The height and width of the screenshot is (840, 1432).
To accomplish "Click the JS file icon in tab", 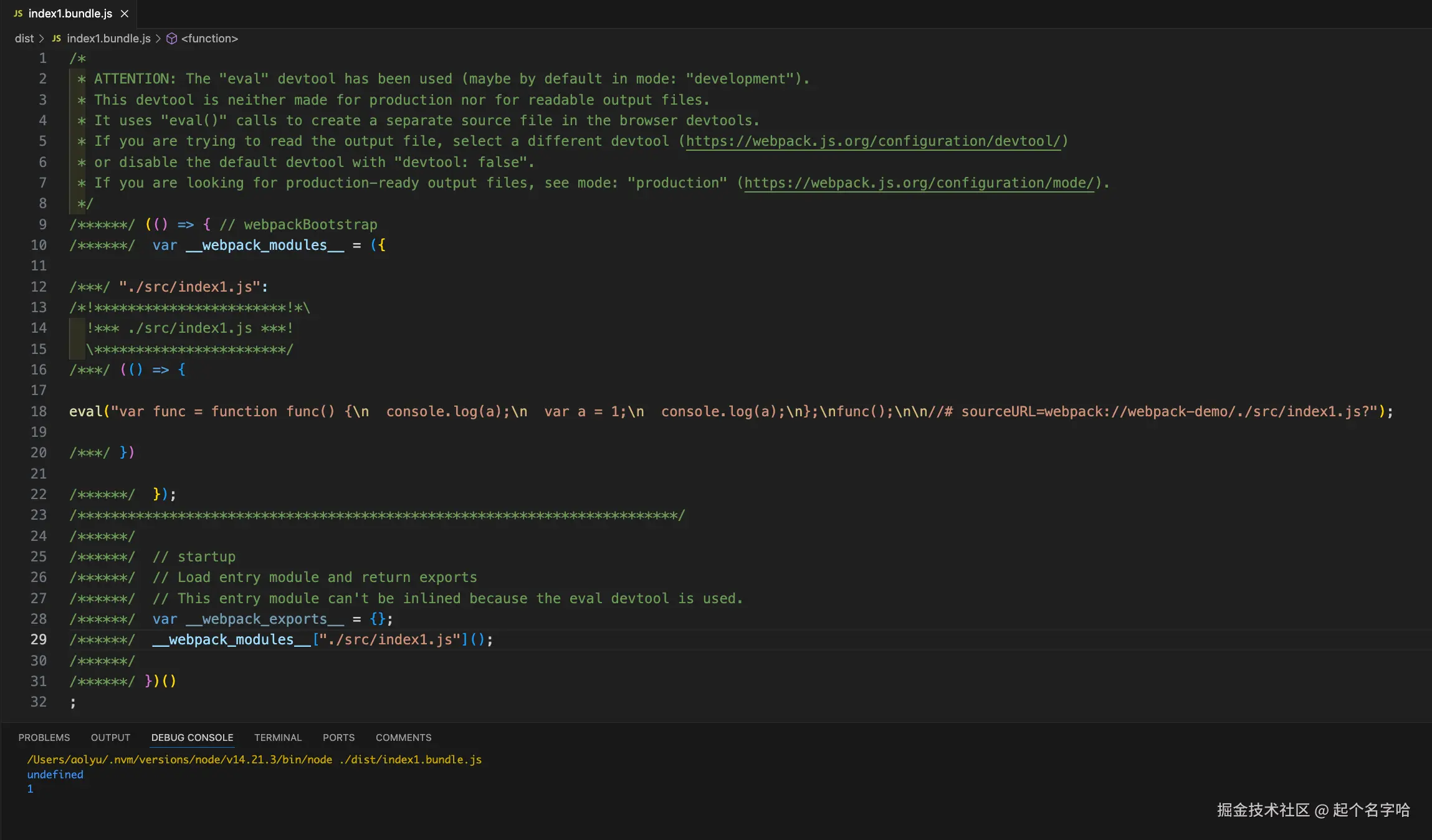I will [x=18, y=14].
